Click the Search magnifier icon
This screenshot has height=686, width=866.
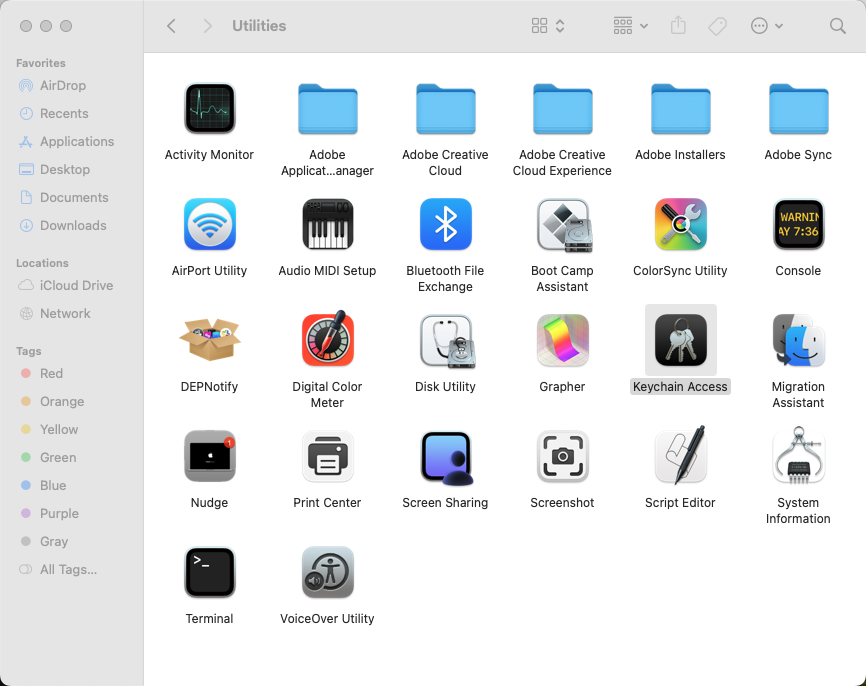coord(838,26)
